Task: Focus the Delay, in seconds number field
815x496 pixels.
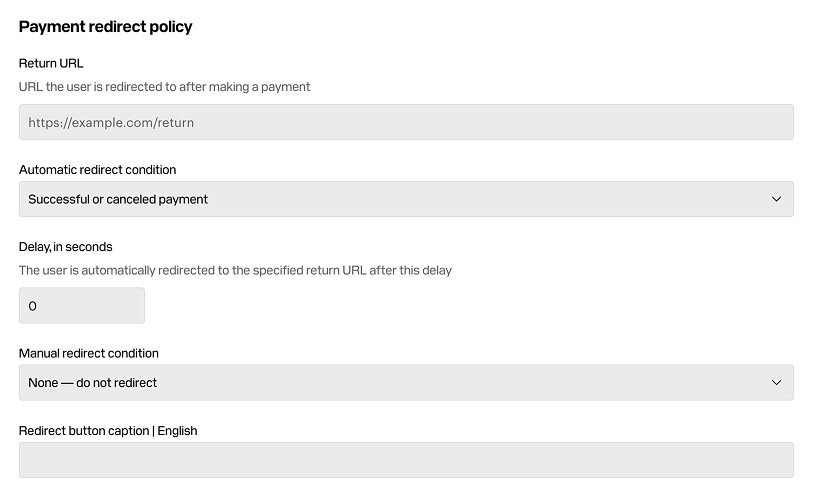Action: 82,306
